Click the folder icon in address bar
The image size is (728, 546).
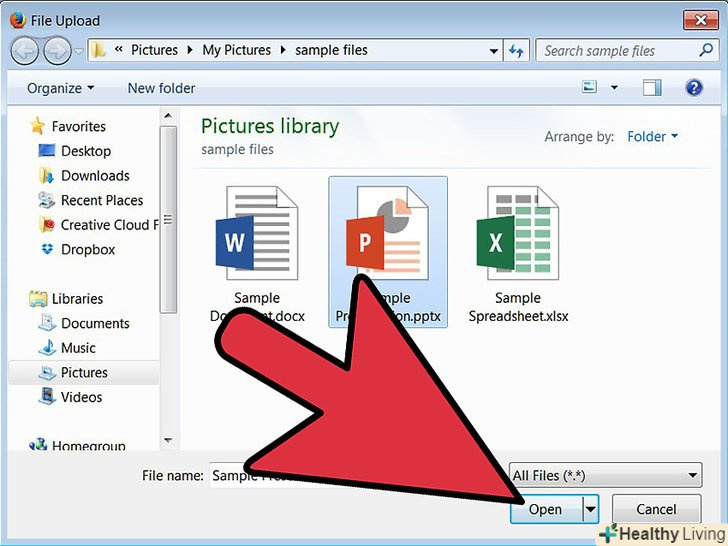point(98,50)
